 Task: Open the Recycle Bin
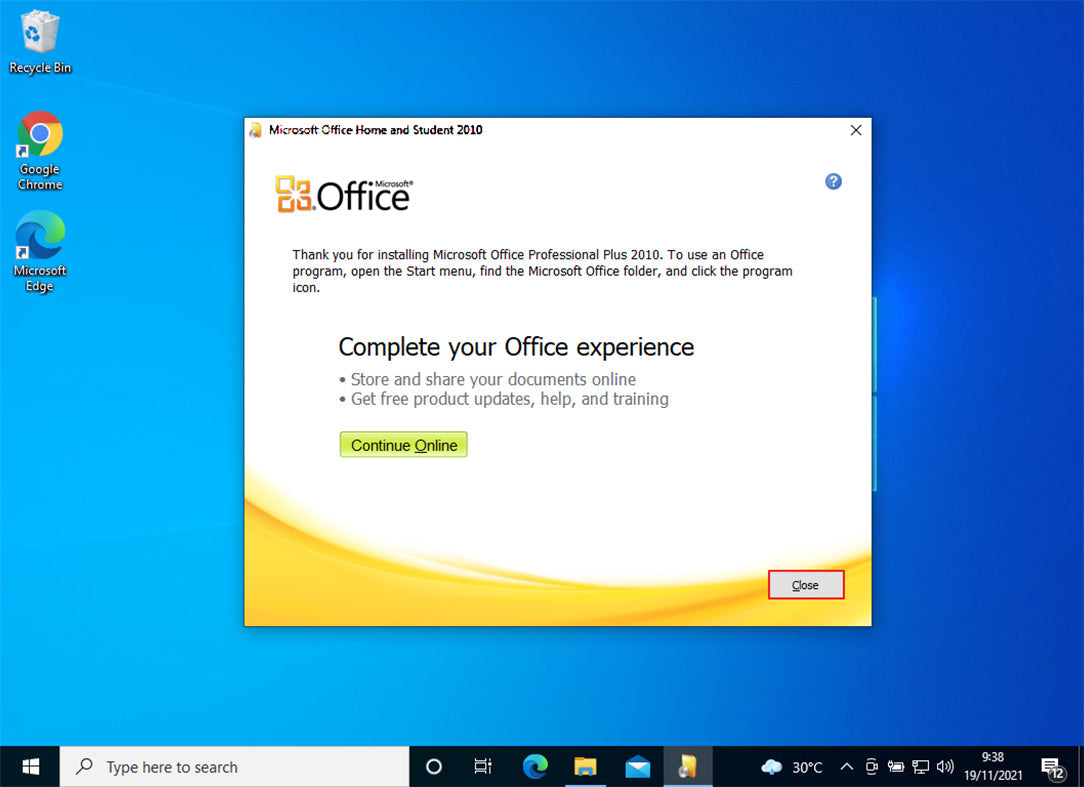(x=40, y=32)
